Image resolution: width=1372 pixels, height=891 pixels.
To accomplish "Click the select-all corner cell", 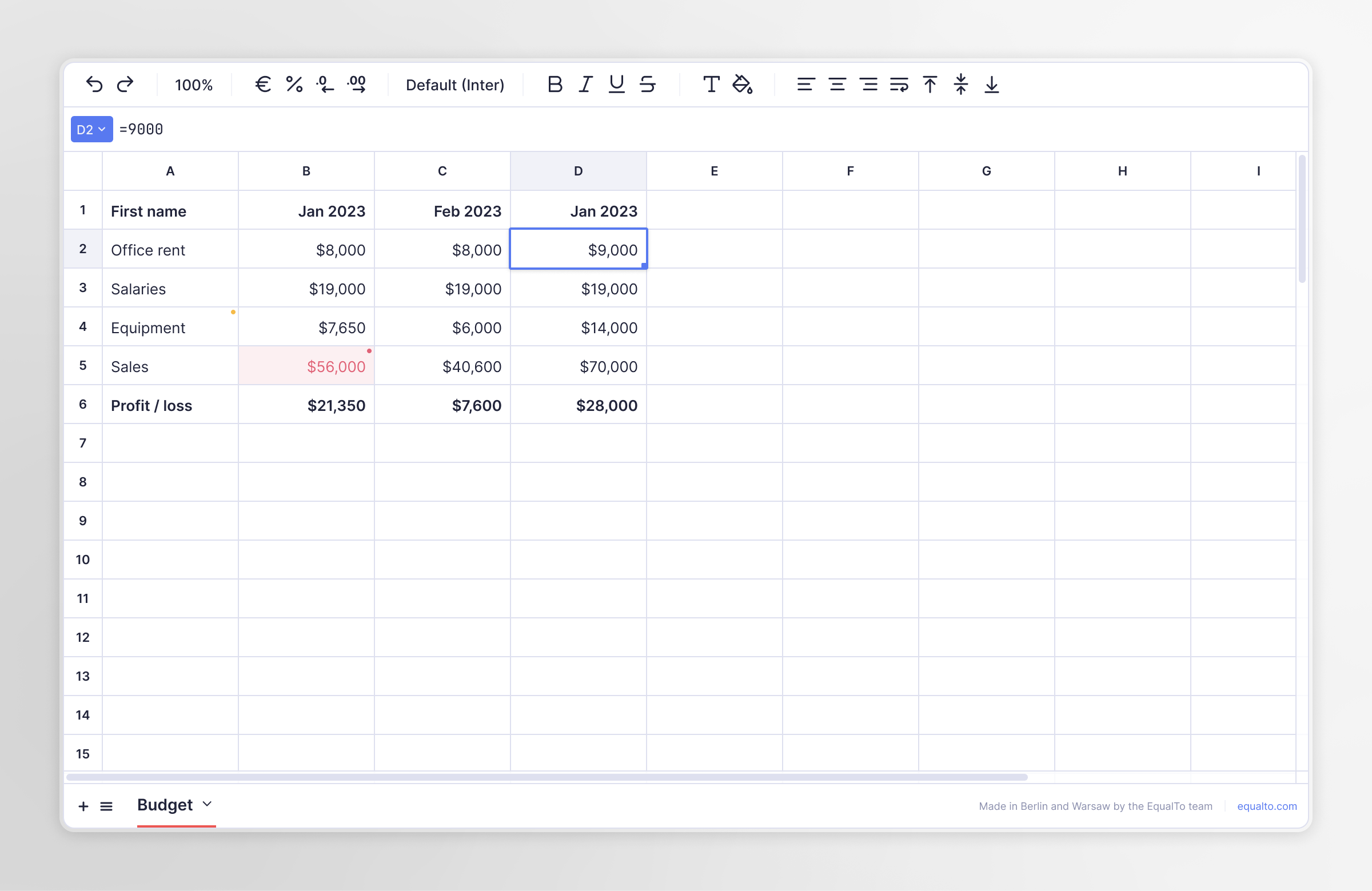I will tap(83, 171).
